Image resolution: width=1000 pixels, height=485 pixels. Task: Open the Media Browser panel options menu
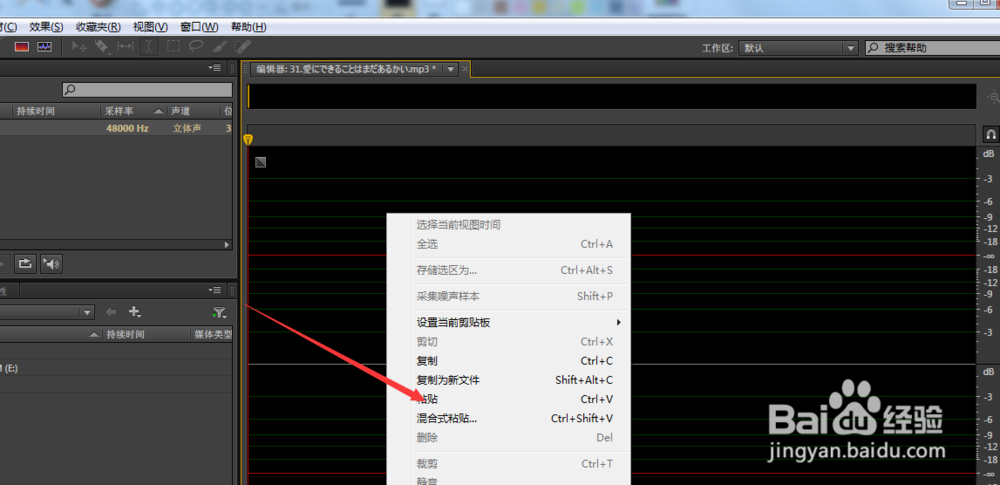click(x=214, y=290)
